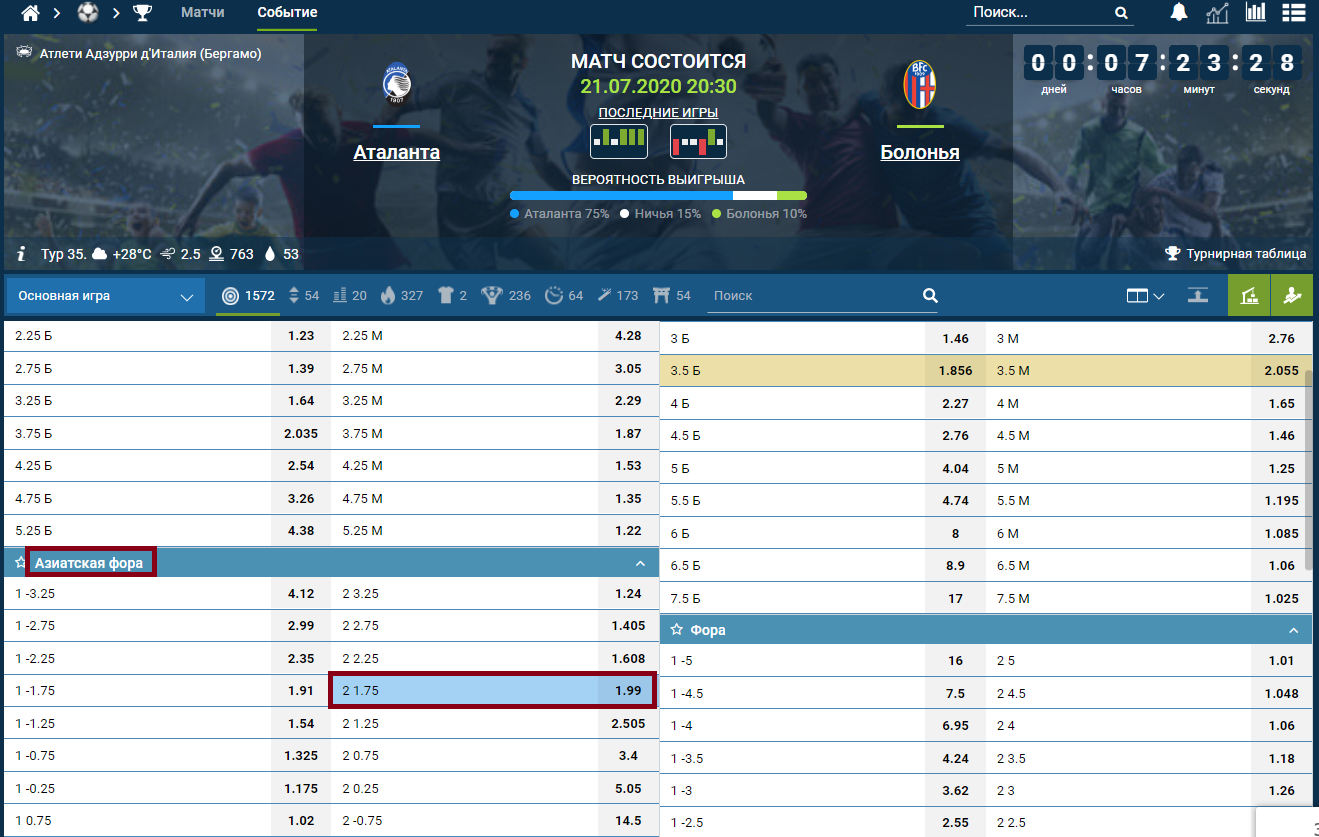Screen dimensions: 1319x837
Task: Click the info icon next to Тур 35
Action: click(21, 254)
